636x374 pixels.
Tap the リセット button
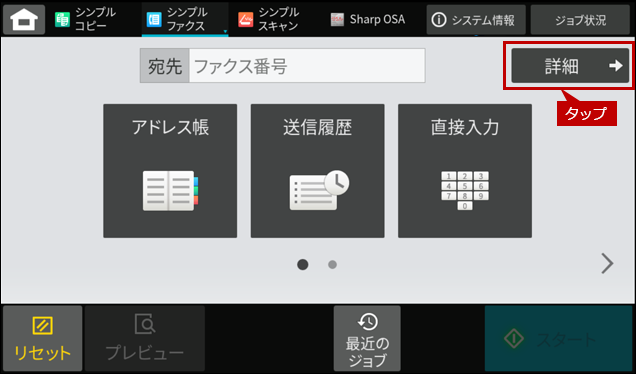click(43, 338)
